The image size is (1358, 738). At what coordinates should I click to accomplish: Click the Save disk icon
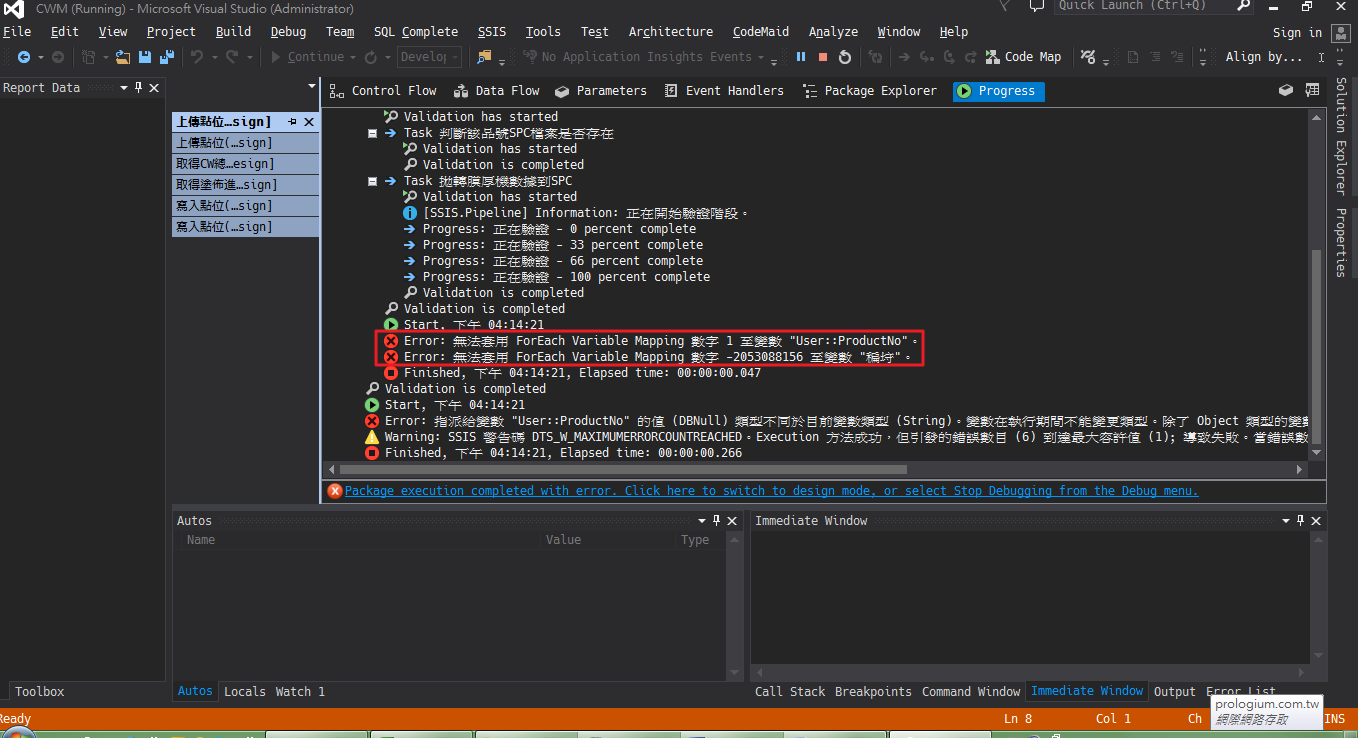coord(145,57)
